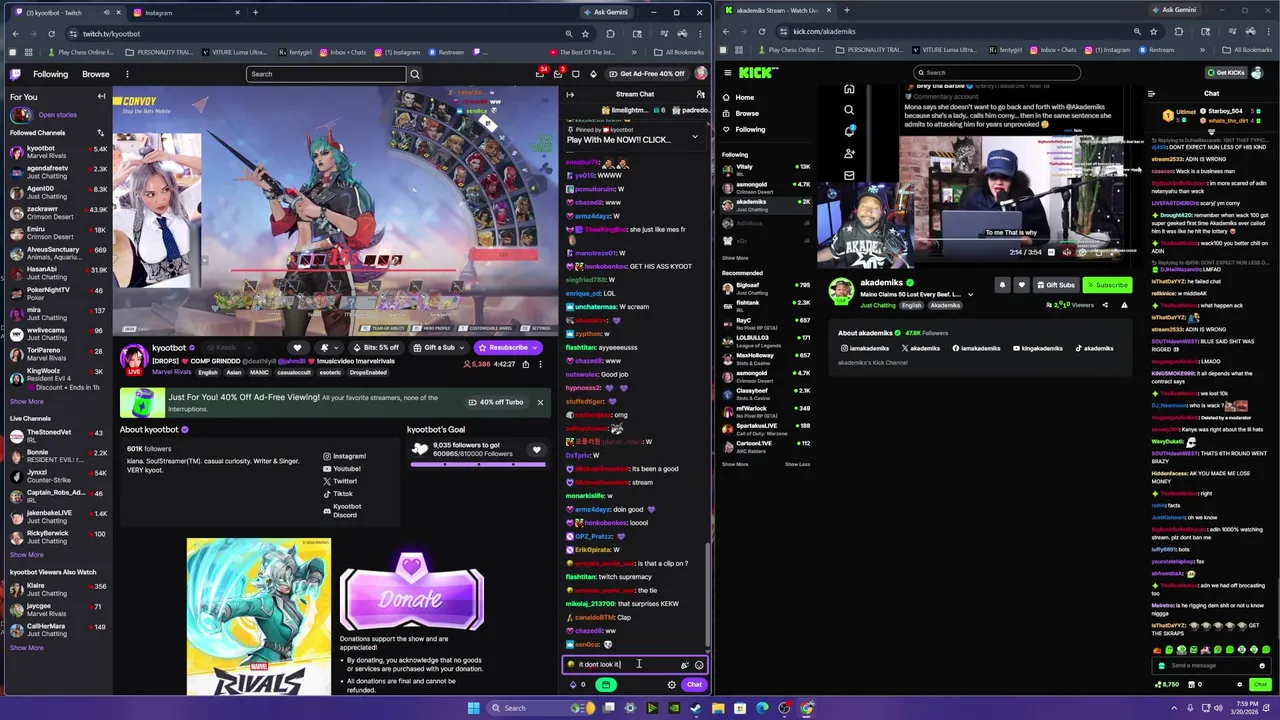Sort Followed Channels list on Twitch
Viewport: 1280px width, 720px height.
pyautogui.click(x=100, y=133)
